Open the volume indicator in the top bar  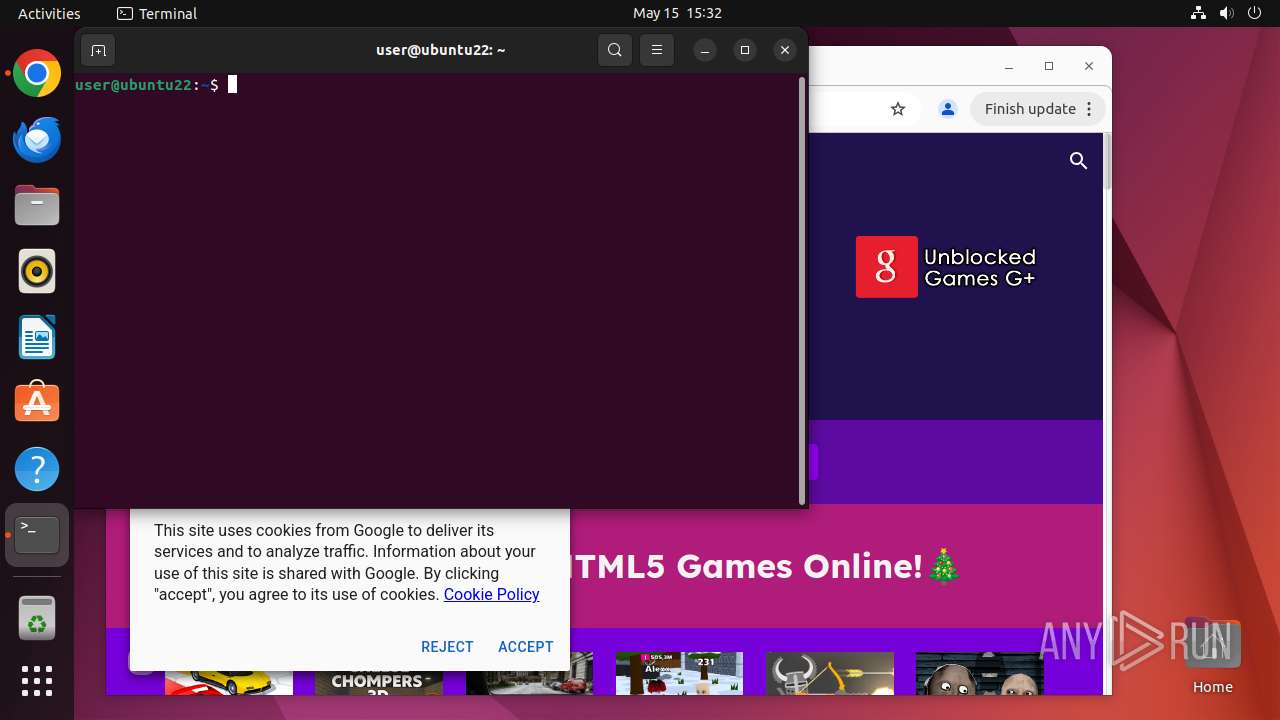1226,13
